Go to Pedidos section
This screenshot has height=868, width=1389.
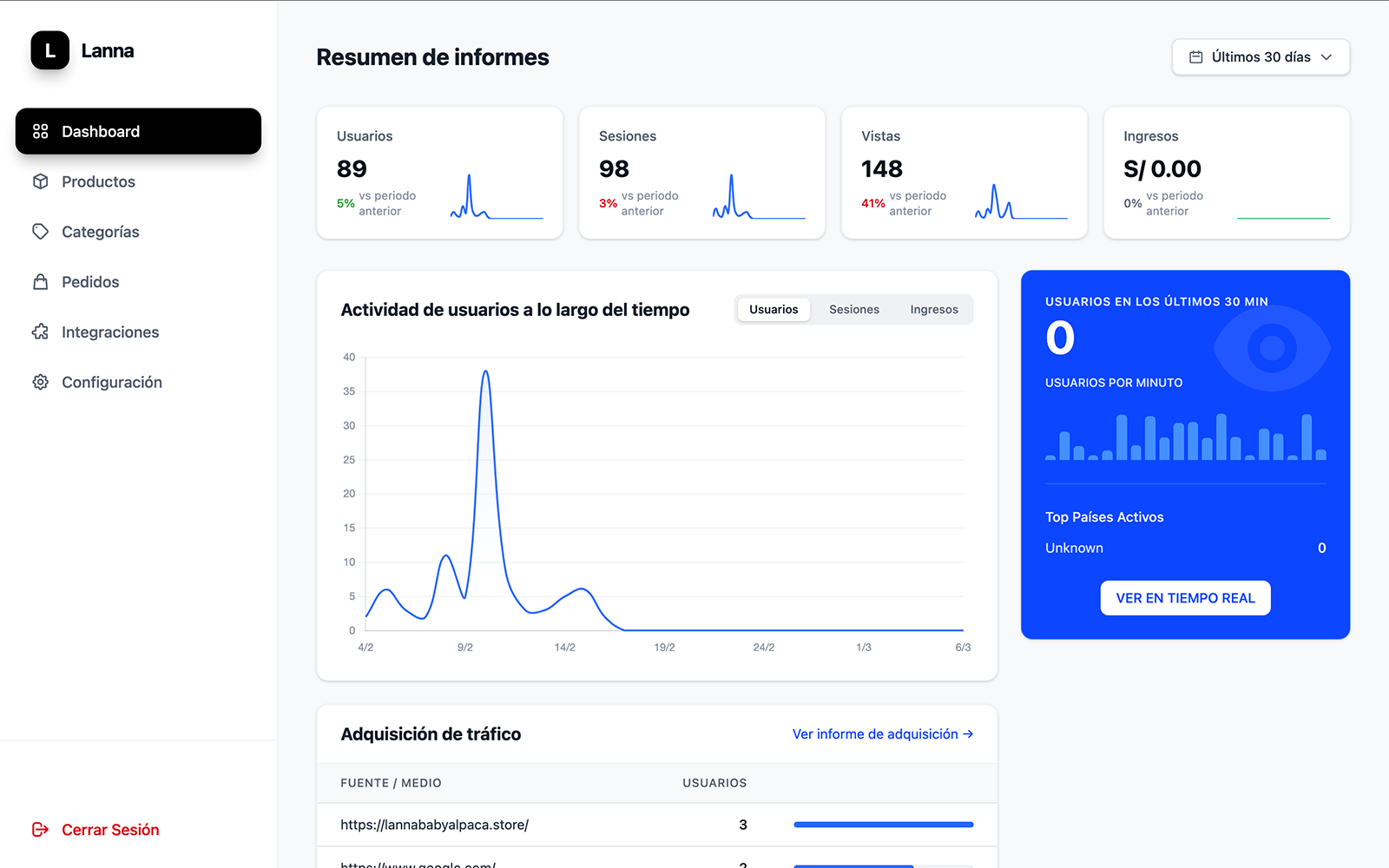[x=90, y=282]
